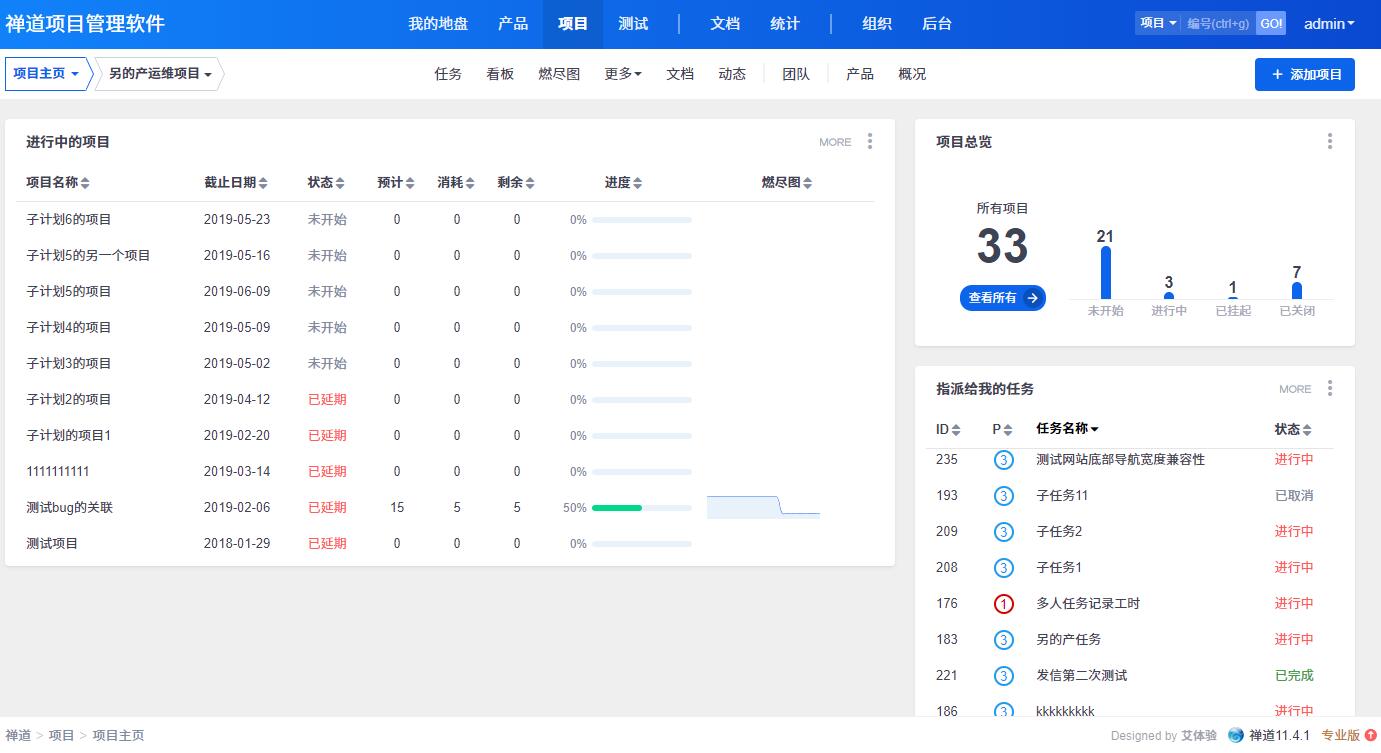Click the 50% progress bar of 测试bug的关联
Image resolution: width=1381 pixels, height=753 pixels.
pos(641,508)
